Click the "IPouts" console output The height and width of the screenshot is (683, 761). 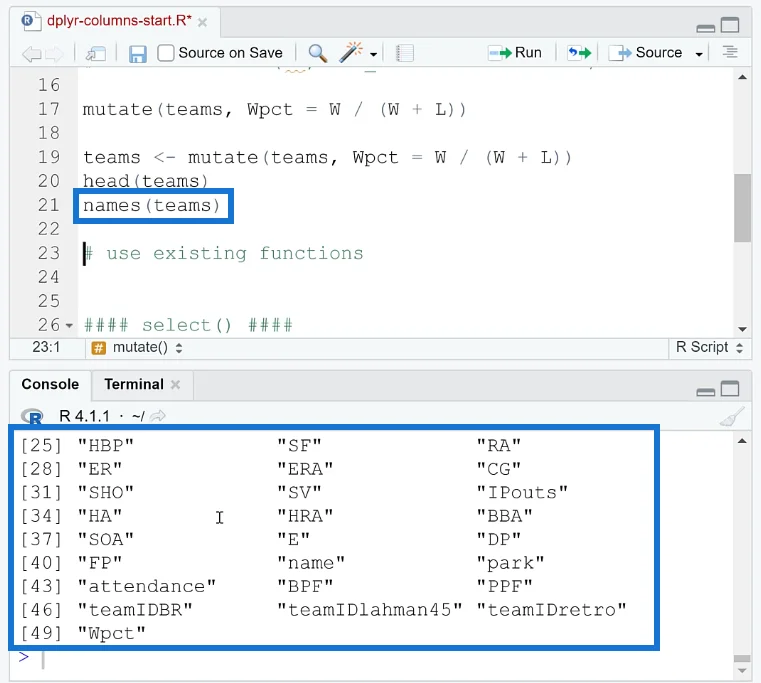522,492
